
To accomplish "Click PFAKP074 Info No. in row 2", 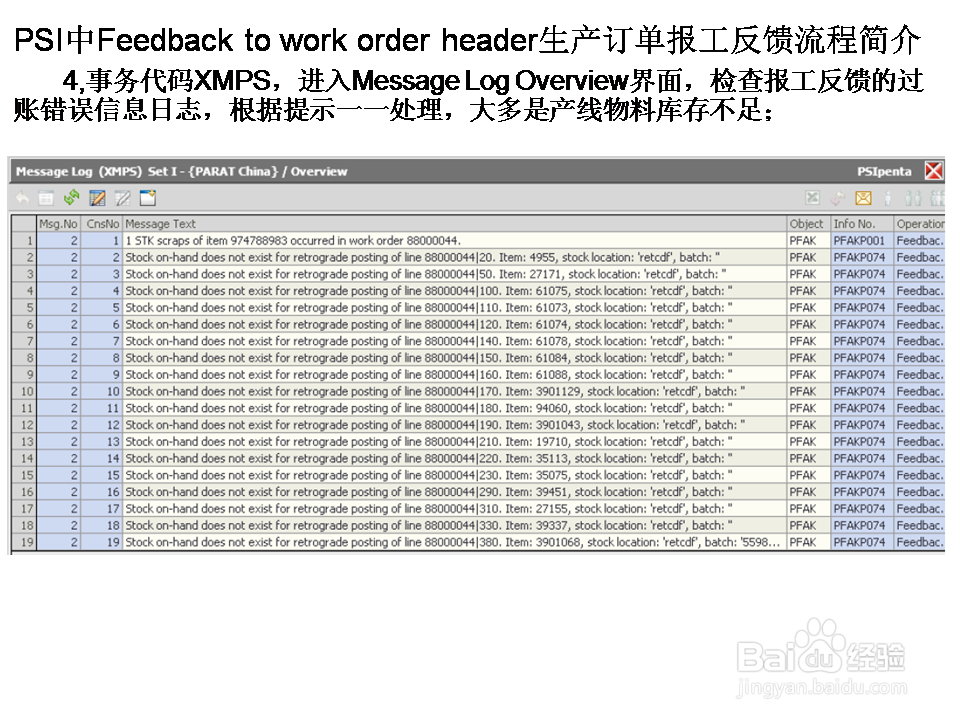I will (861, 257).
